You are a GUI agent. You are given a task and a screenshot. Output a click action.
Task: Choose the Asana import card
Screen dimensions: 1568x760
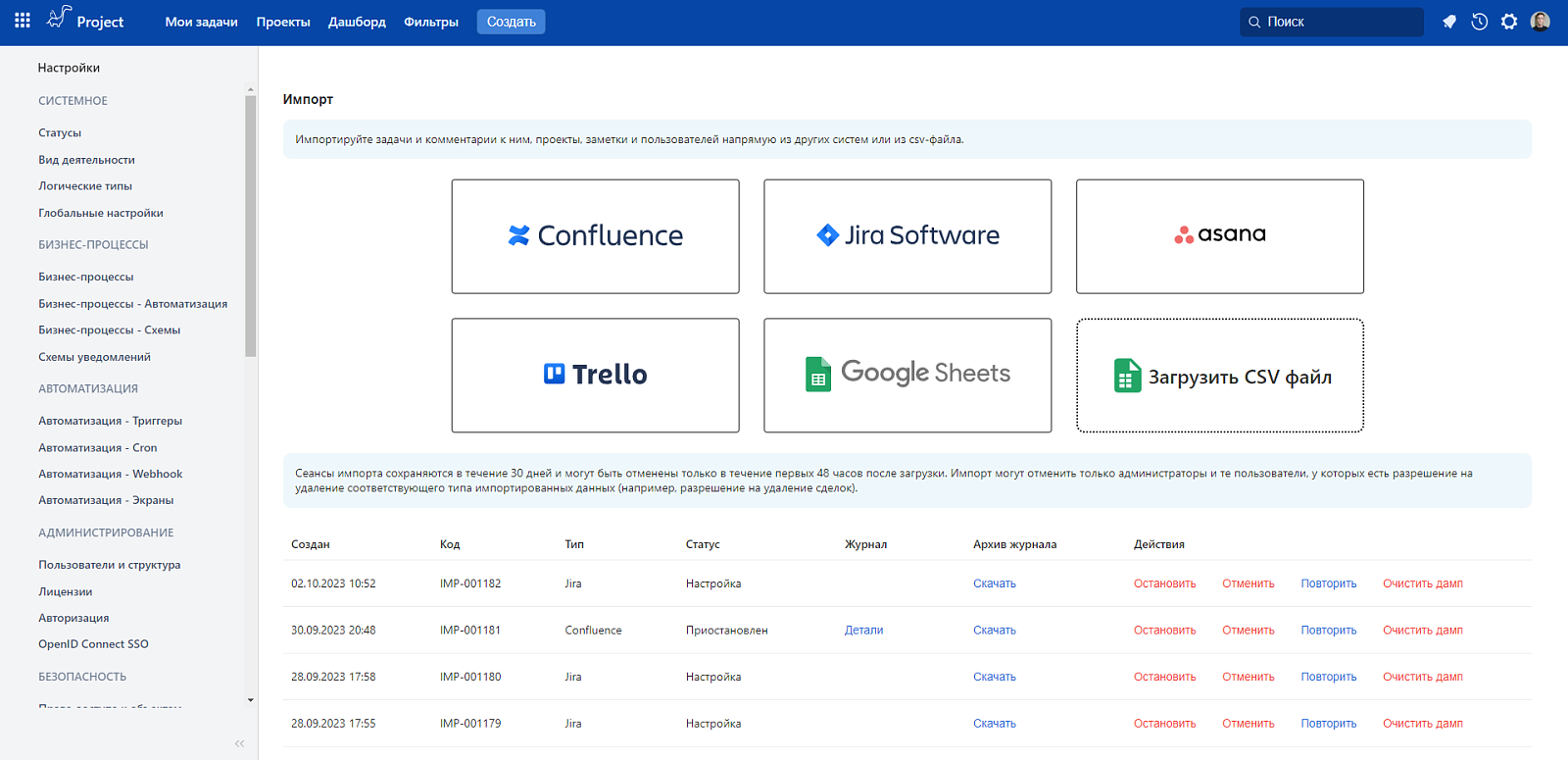click(x=1220, y=236)
